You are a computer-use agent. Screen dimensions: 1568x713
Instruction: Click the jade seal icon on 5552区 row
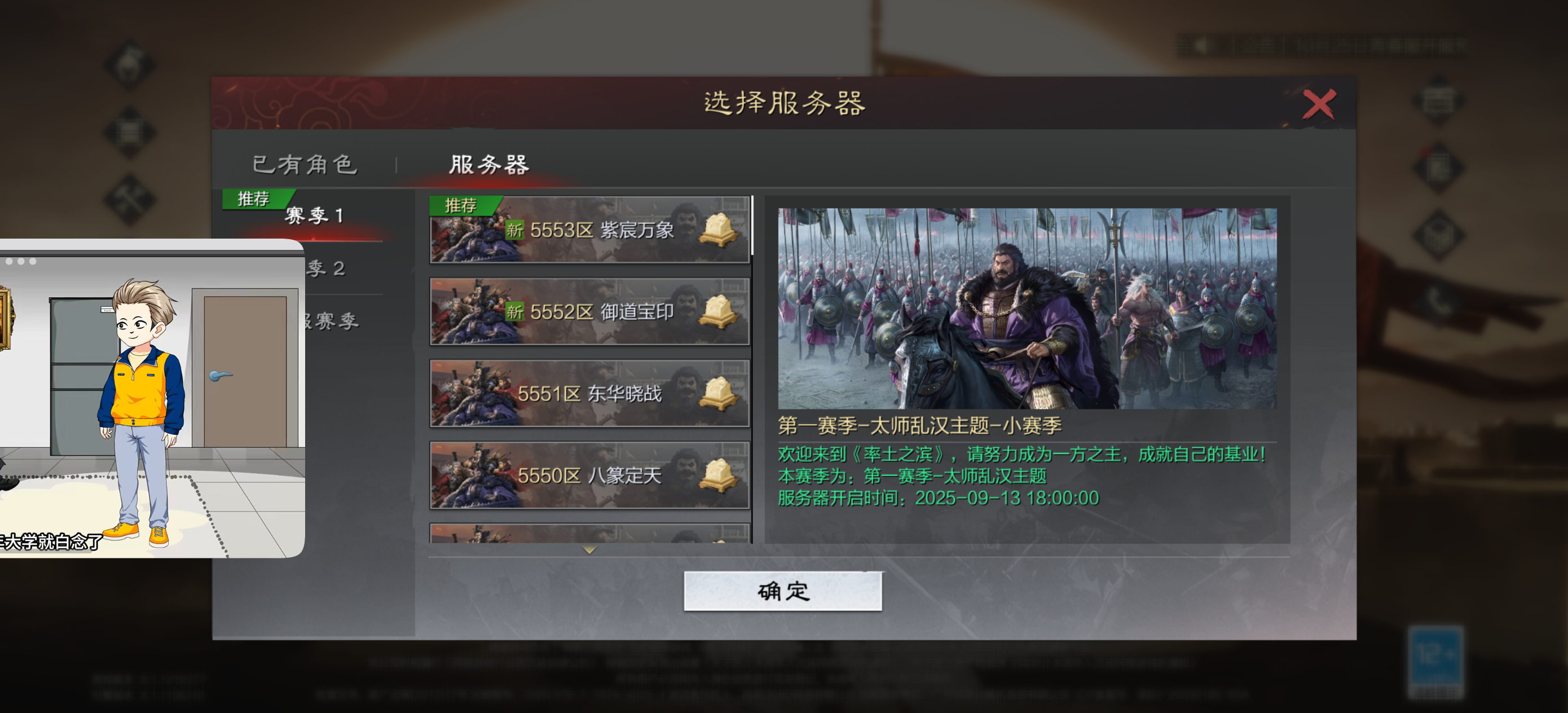coord(719,311)
